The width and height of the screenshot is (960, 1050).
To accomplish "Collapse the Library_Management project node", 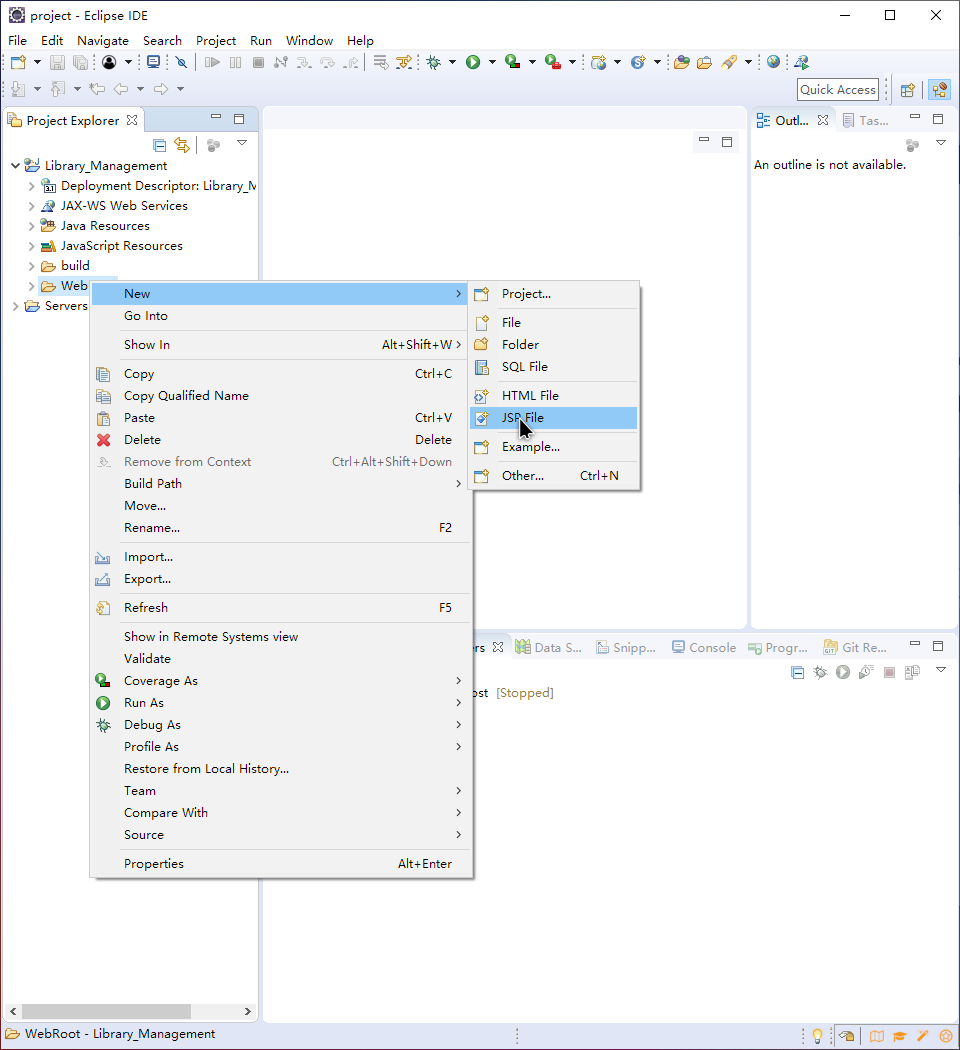I will (15, 165).
